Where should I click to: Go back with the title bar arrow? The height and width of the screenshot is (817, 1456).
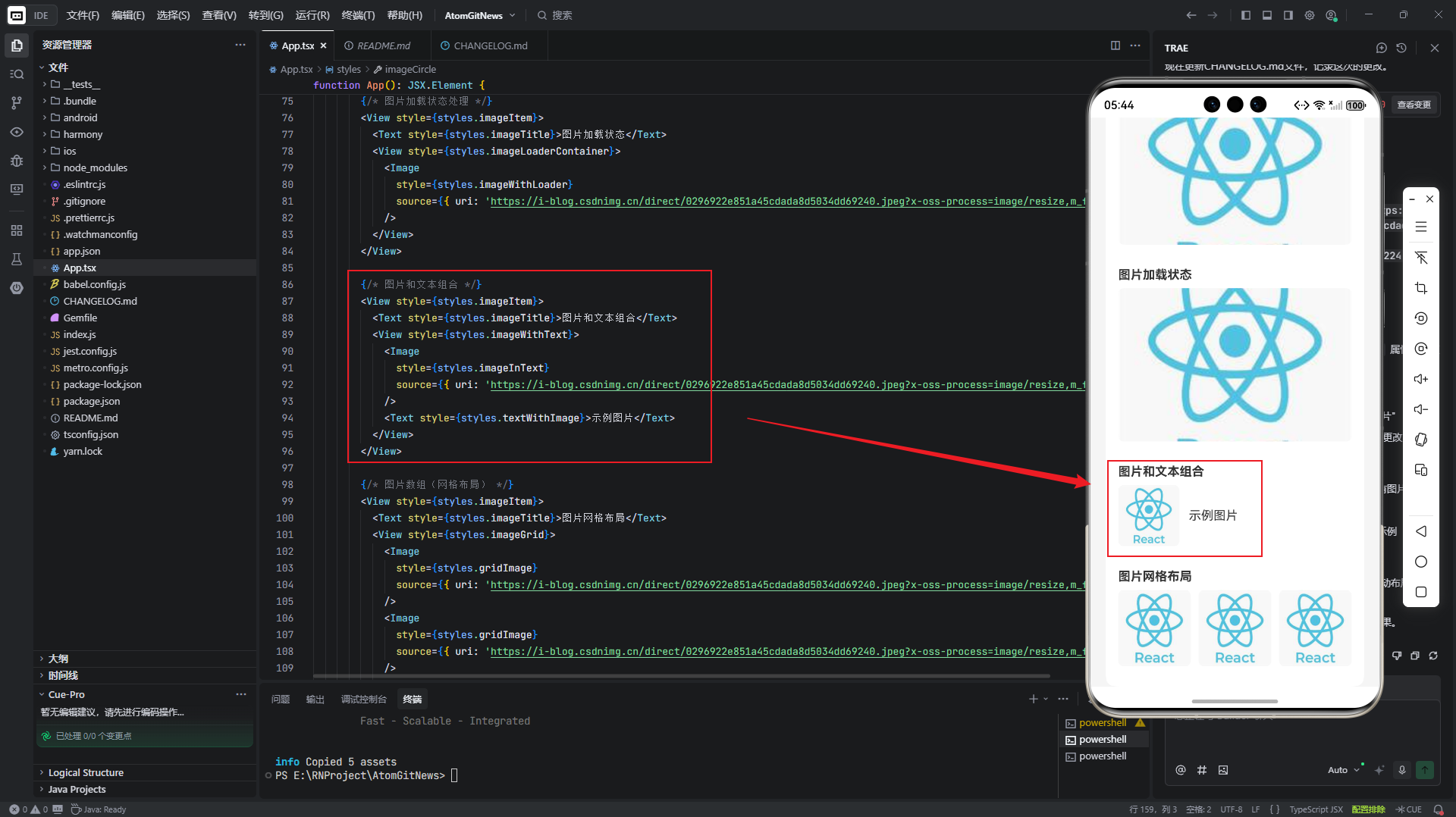pos(1191,15)
